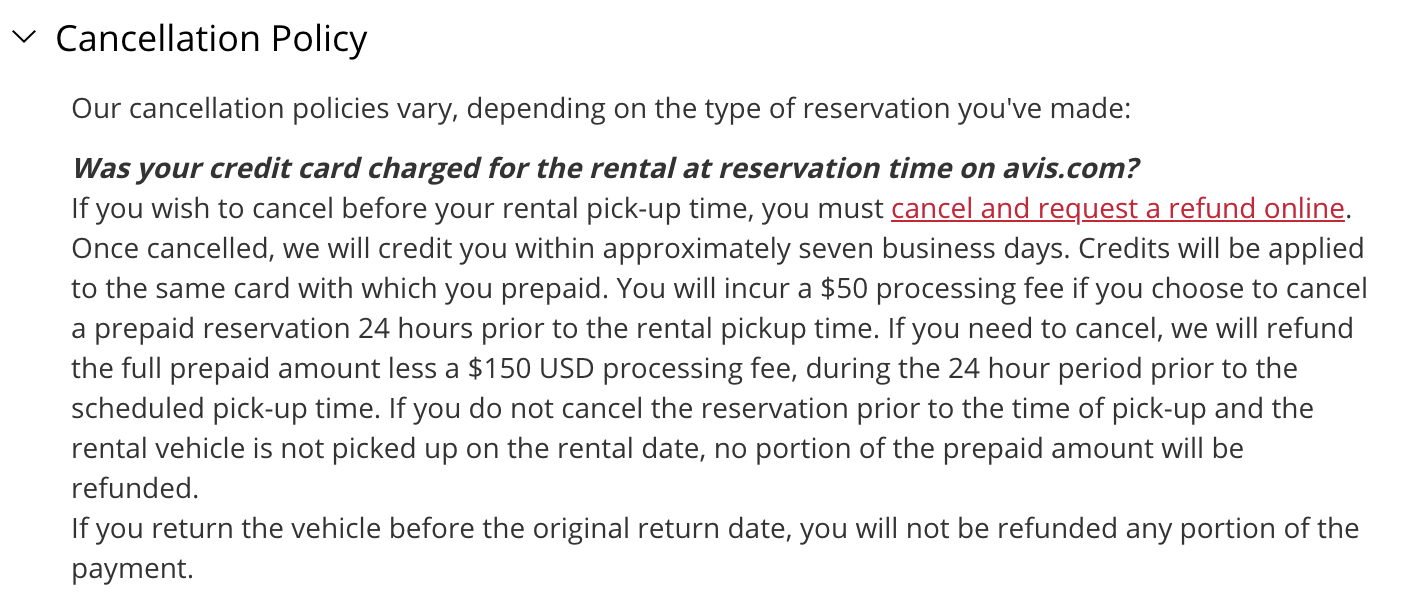Click the text rental vehicle is not picked up

point(286,448)
